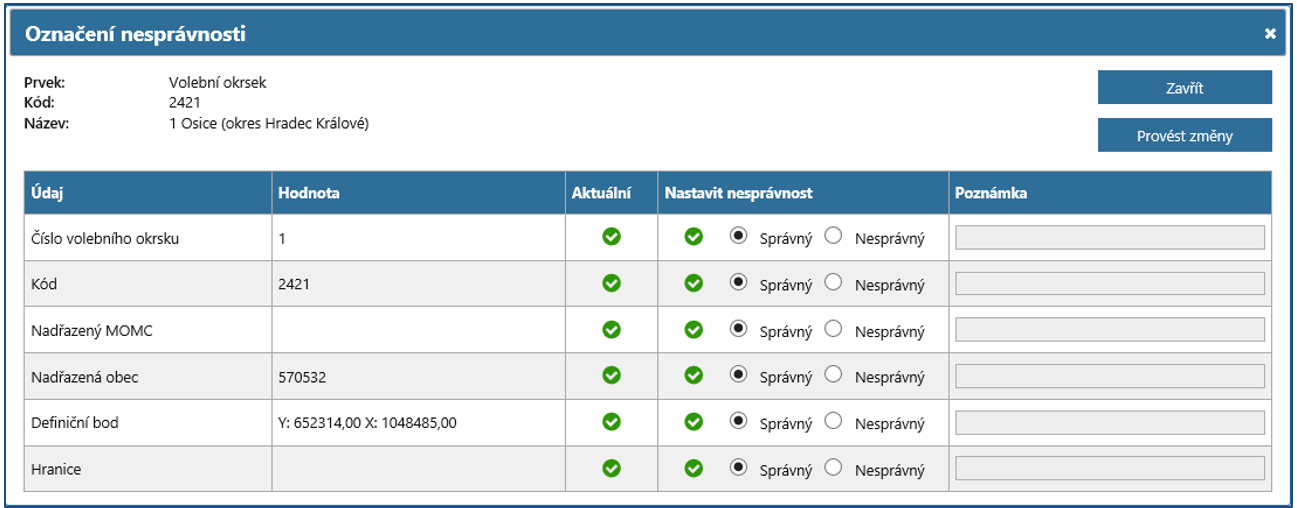The height and width of the screenshot is (508, 1297).
Task: Click the Aktuální checkmark for Nadřazený MOMC
Action: click(611, 330)
